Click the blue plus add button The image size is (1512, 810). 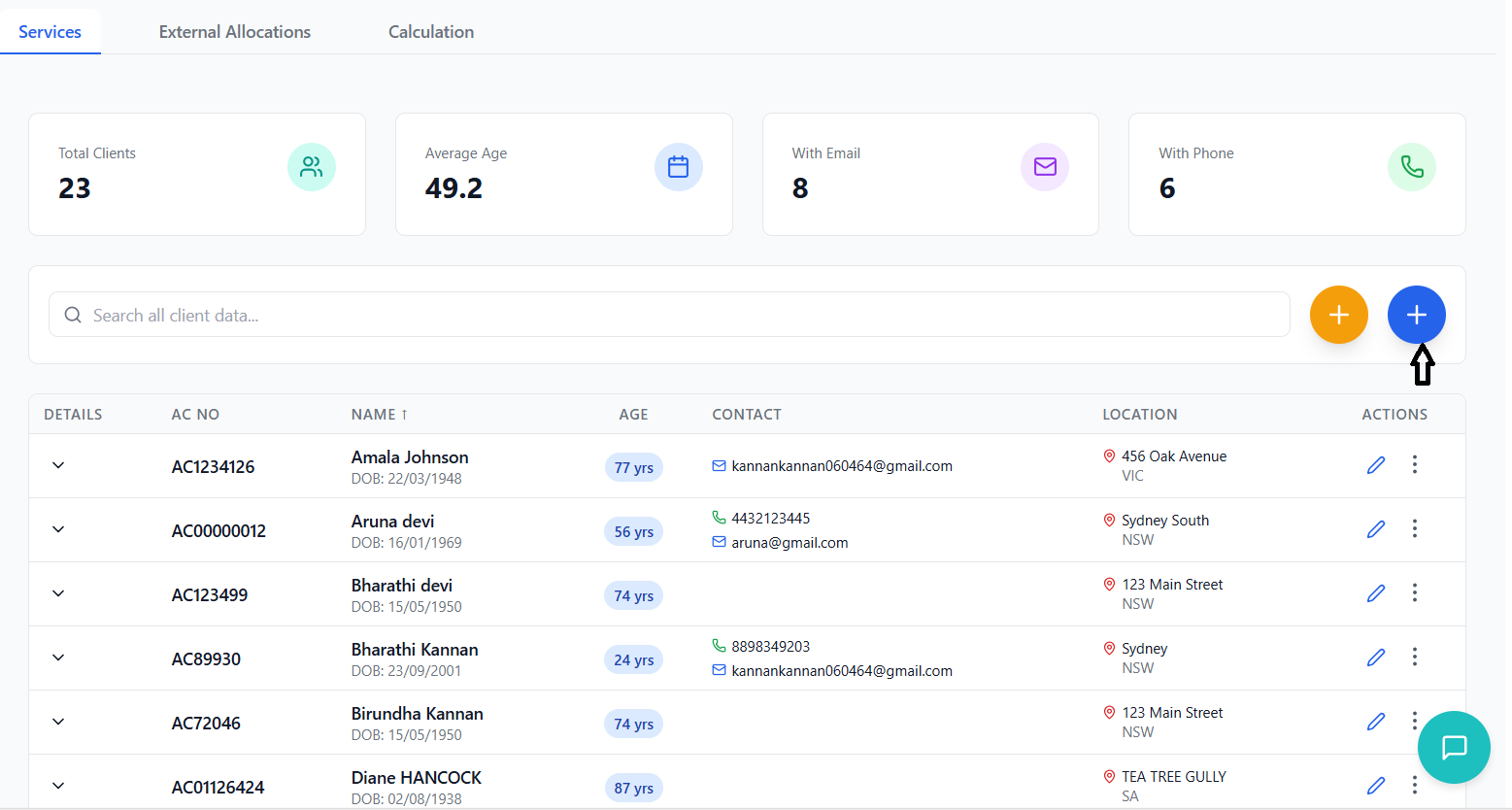(x=1416, y=315)
